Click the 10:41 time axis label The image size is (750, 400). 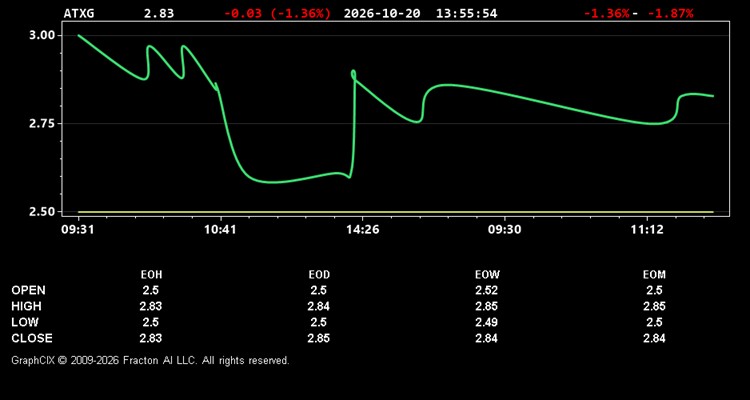coord(220,230)
